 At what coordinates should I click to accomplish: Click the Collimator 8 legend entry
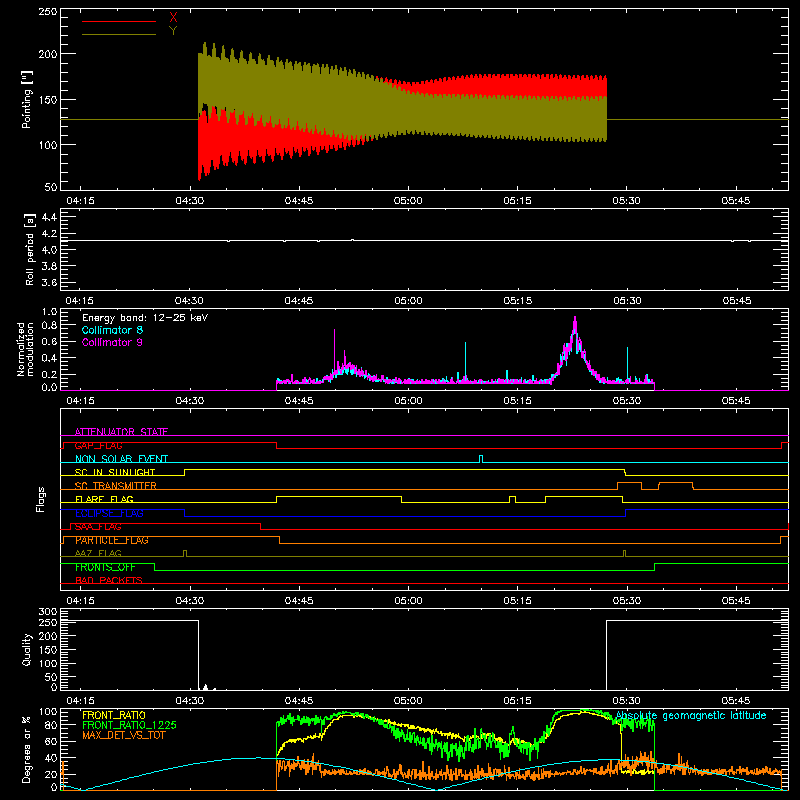(x=112, y=330)
